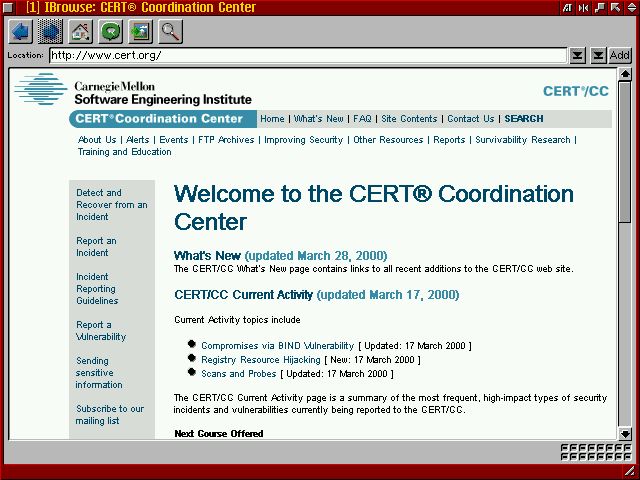
Task: Click the CERT/CC logo in the header
Action: [576, 91]
